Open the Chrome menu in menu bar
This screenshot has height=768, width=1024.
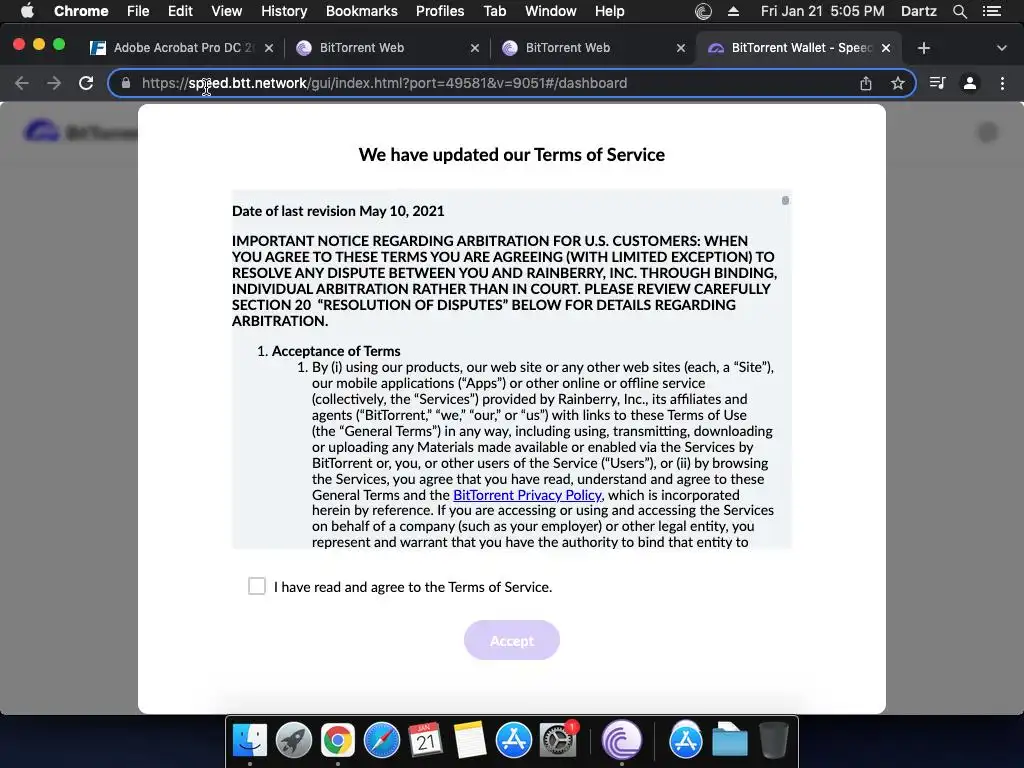coord(81,11)
